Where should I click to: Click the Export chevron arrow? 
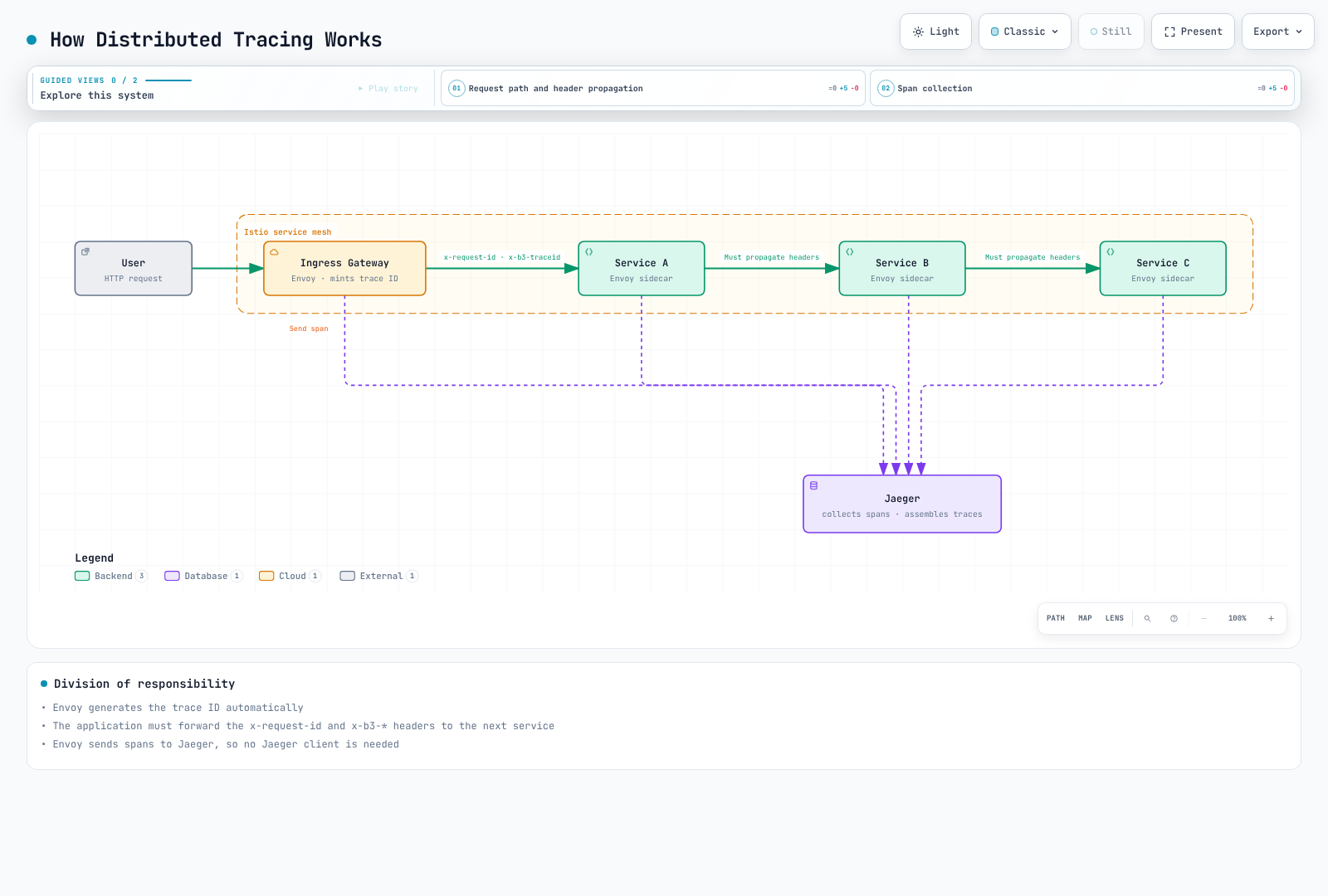click(1299, 32)
